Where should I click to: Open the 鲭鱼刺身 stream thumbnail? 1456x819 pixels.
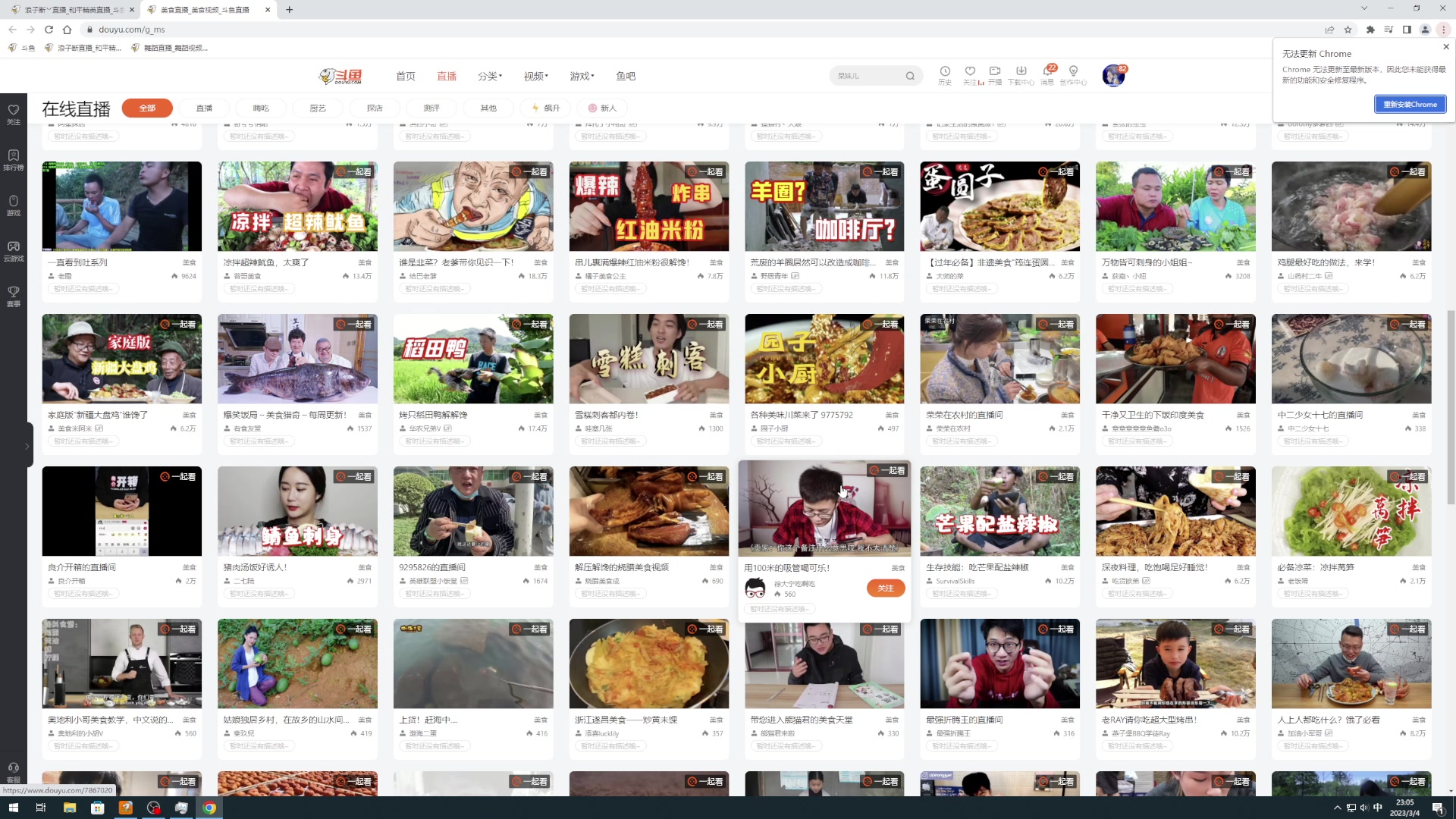click(297, 511)
